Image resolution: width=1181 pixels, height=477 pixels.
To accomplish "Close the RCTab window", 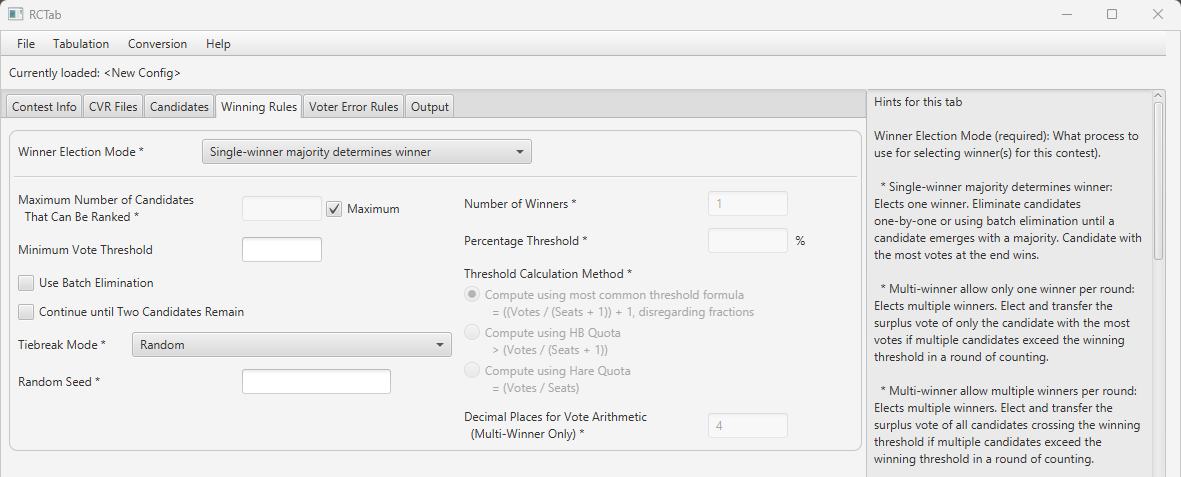I will 1158,14.
